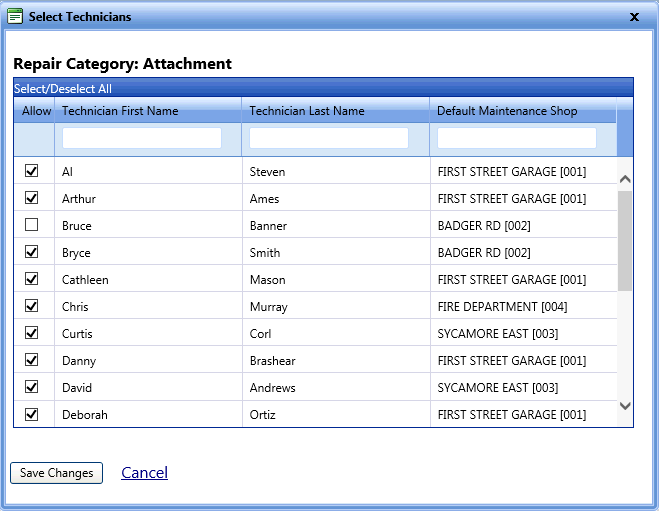This screenshot has height=511, width=659.
Task: Sort by Technician First Name column
Action: tap(120, 111)
